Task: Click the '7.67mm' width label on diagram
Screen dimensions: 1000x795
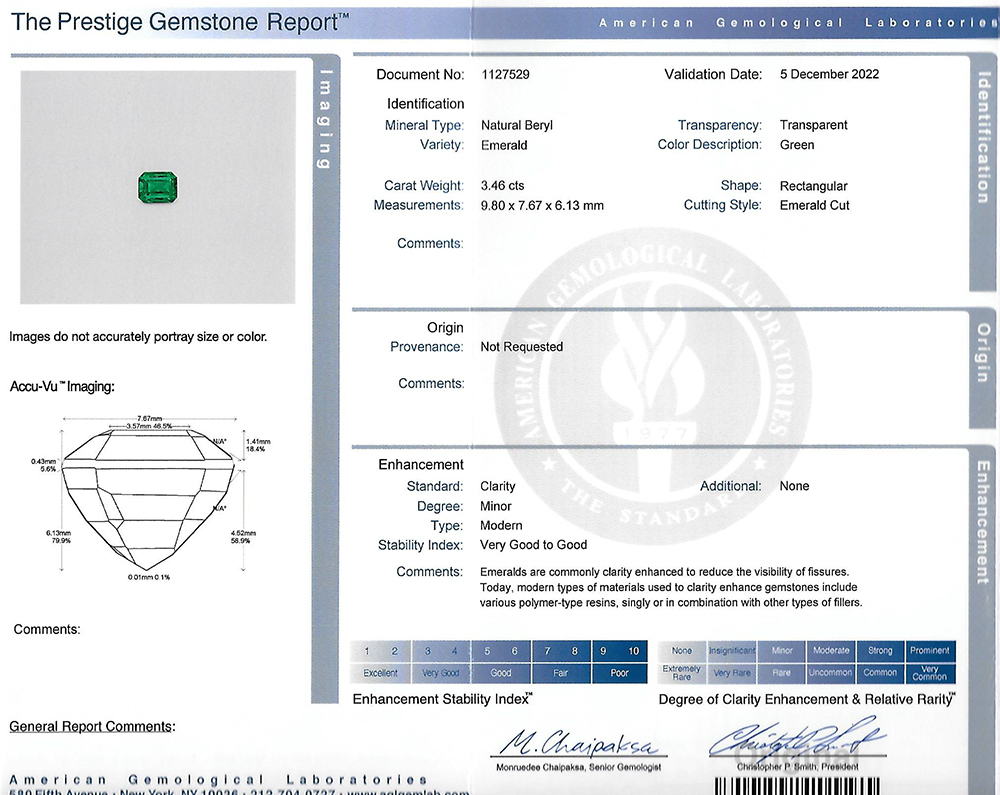Action: [149, 419]
